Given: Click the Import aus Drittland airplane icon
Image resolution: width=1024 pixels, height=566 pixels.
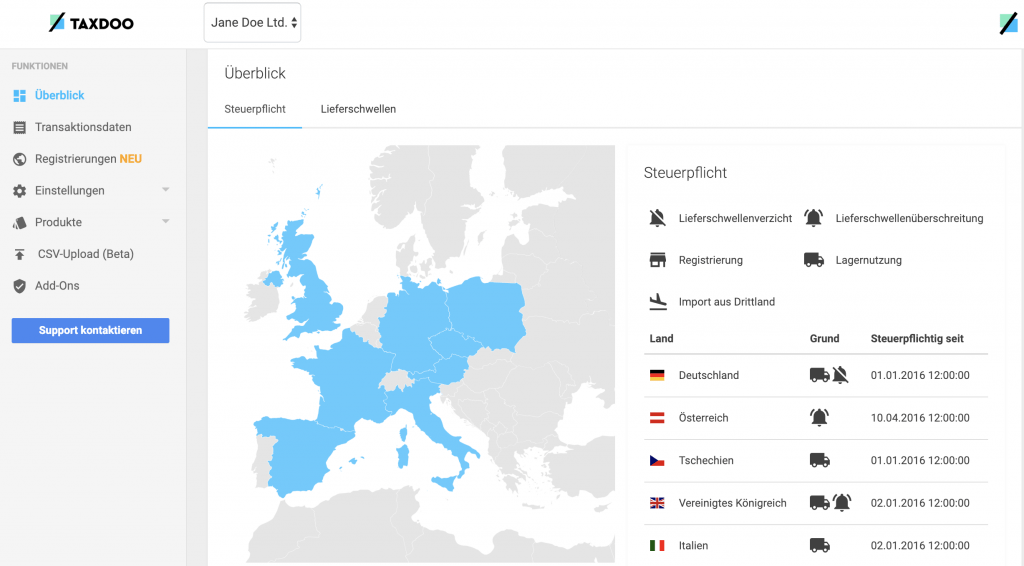Looking at the screenshot, I should pyautogui.click(x=658, y=302).
